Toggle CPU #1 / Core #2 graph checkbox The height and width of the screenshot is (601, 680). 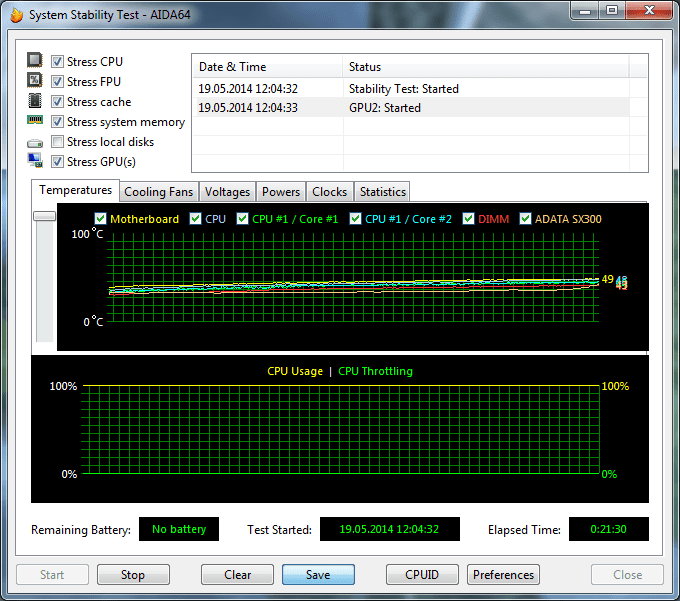[355, 219]
